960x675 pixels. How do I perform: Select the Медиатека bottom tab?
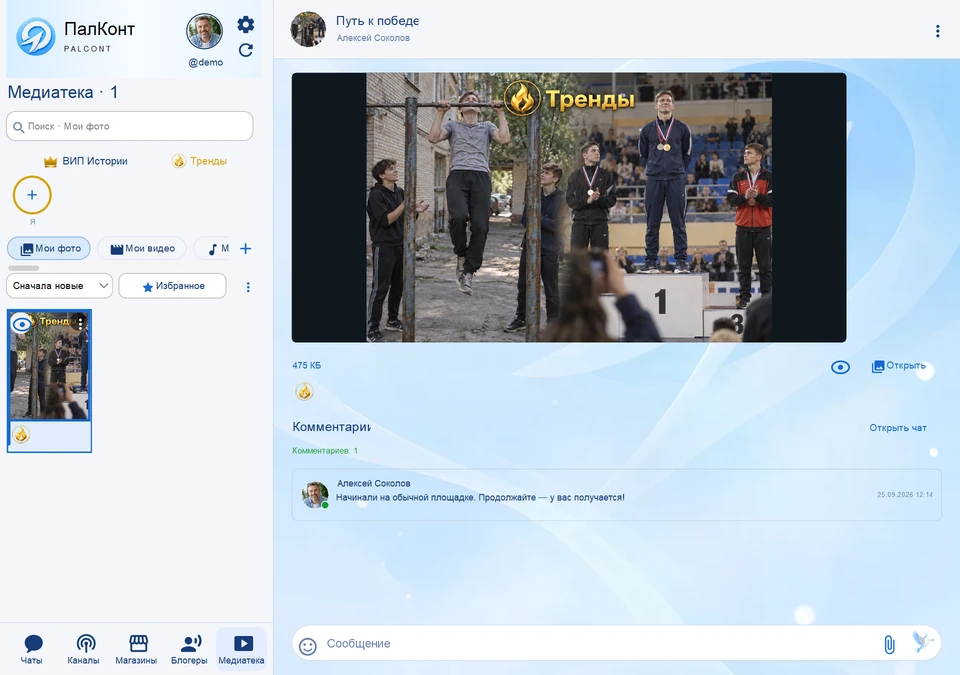coord(241,649)
